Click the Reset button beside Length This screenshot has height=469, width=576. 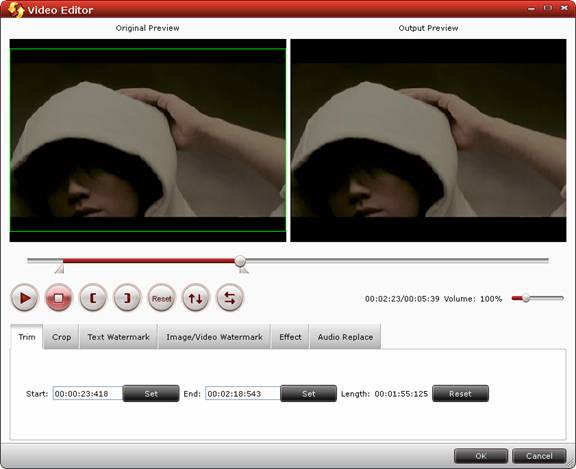pyautogui.click(x=460, y=393)
